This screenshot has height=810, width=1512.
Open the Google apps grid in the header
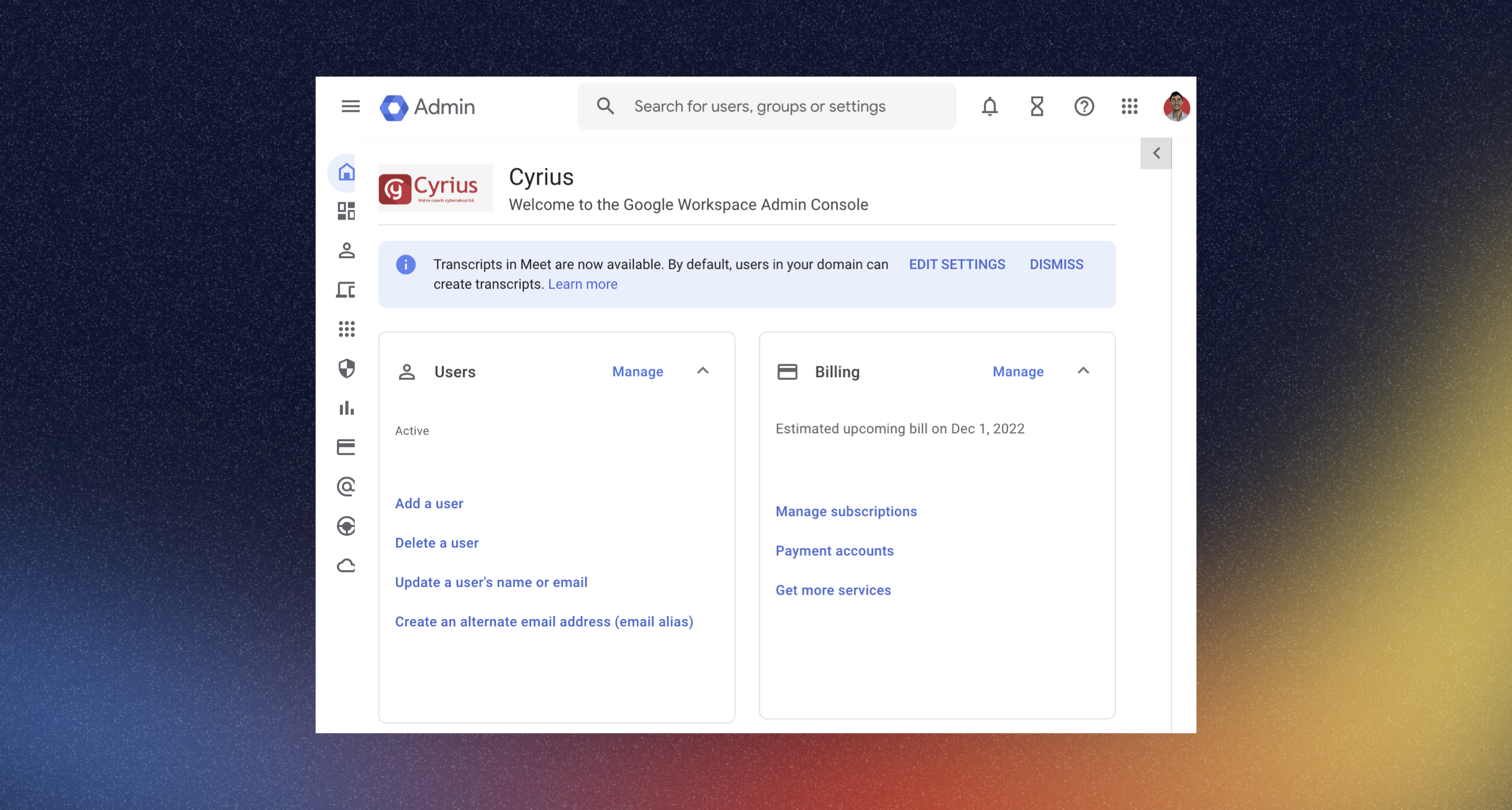click(x=1129, y=107)
